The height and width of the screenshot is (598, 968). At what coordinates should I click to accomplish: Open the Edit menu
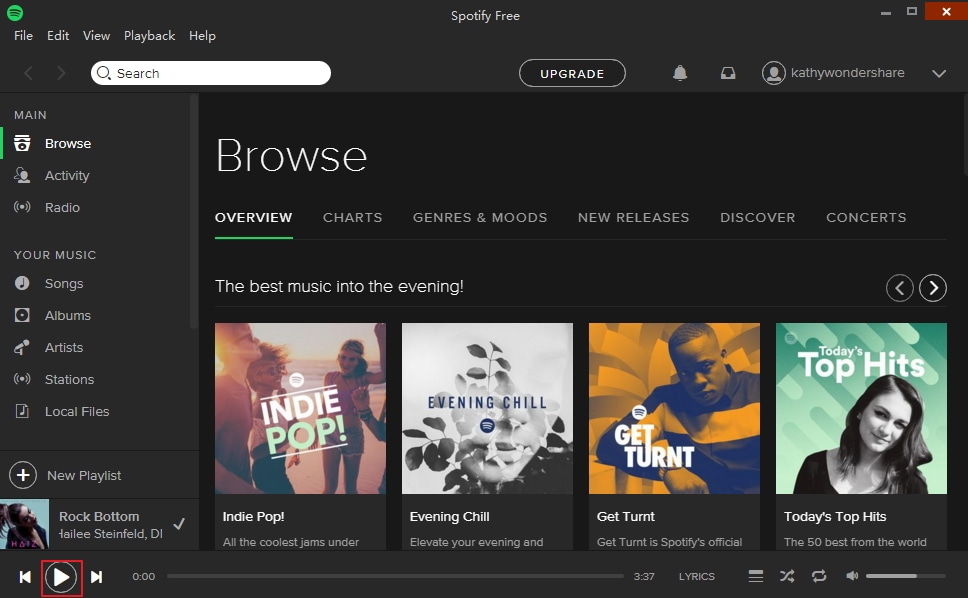[x=58, y=36]
